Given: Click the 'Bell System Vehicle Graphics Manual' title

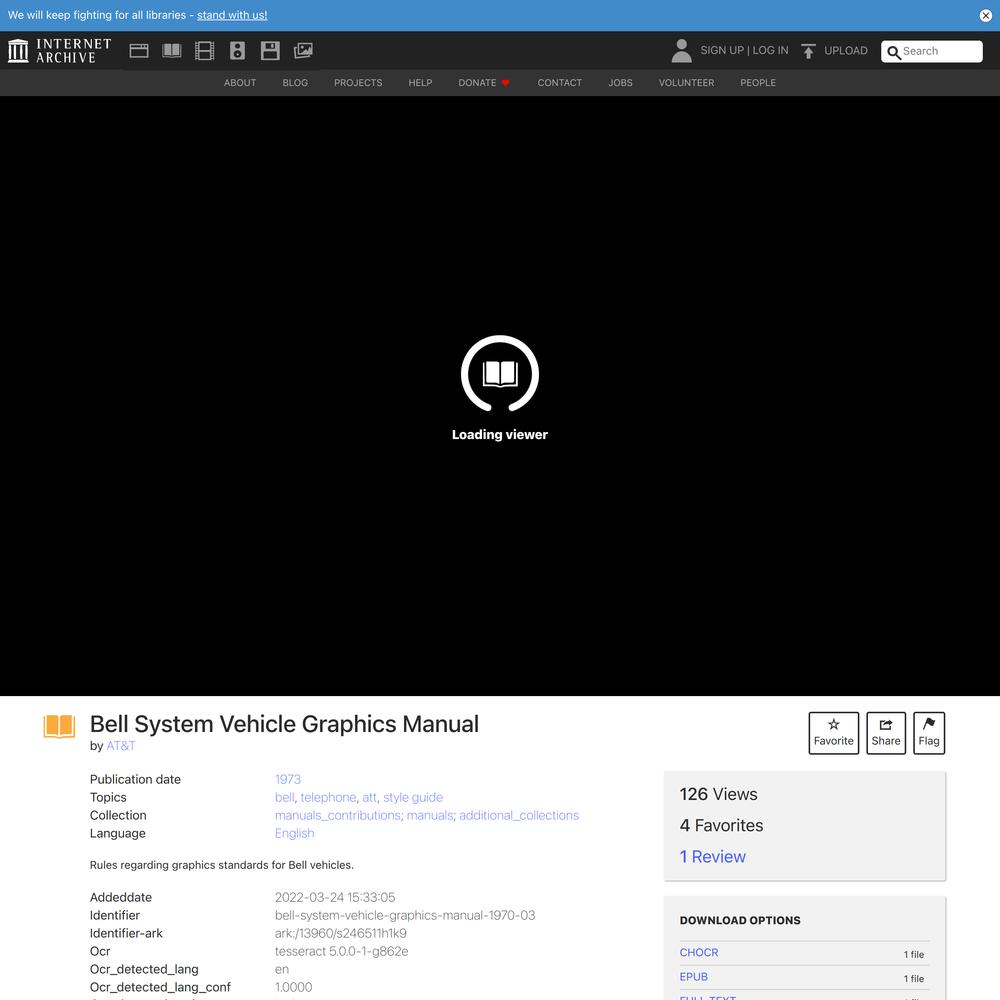Looking at the screenshot, I should coord(284,724).
